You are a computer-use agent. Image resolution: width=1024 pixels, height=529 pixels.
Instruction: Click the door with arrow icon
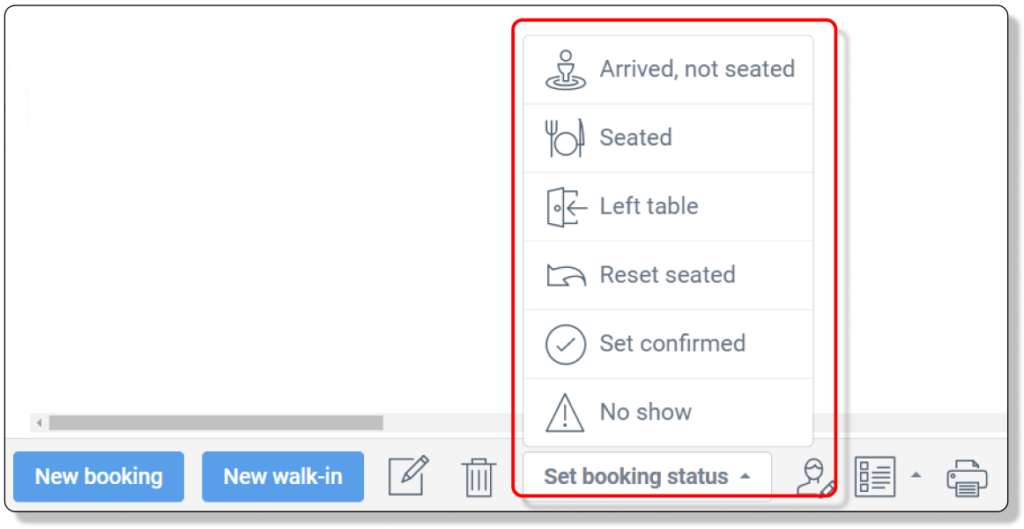(566, 206)
